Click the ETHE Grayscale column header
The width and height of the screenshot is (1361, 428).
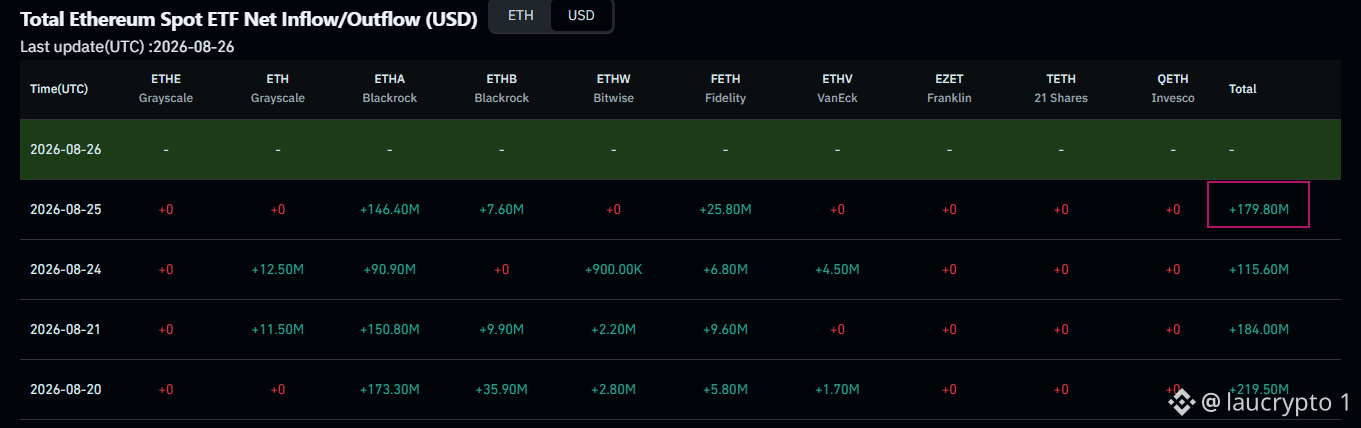pos(166,88)
